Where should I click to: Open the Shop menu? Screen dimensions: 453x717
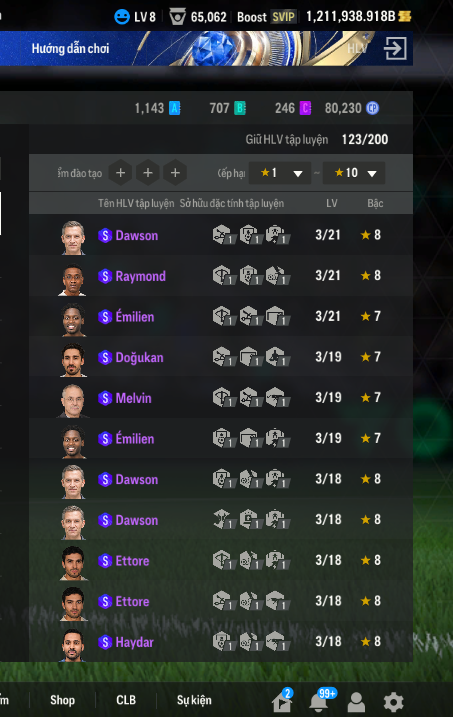[x=62, y=700]
